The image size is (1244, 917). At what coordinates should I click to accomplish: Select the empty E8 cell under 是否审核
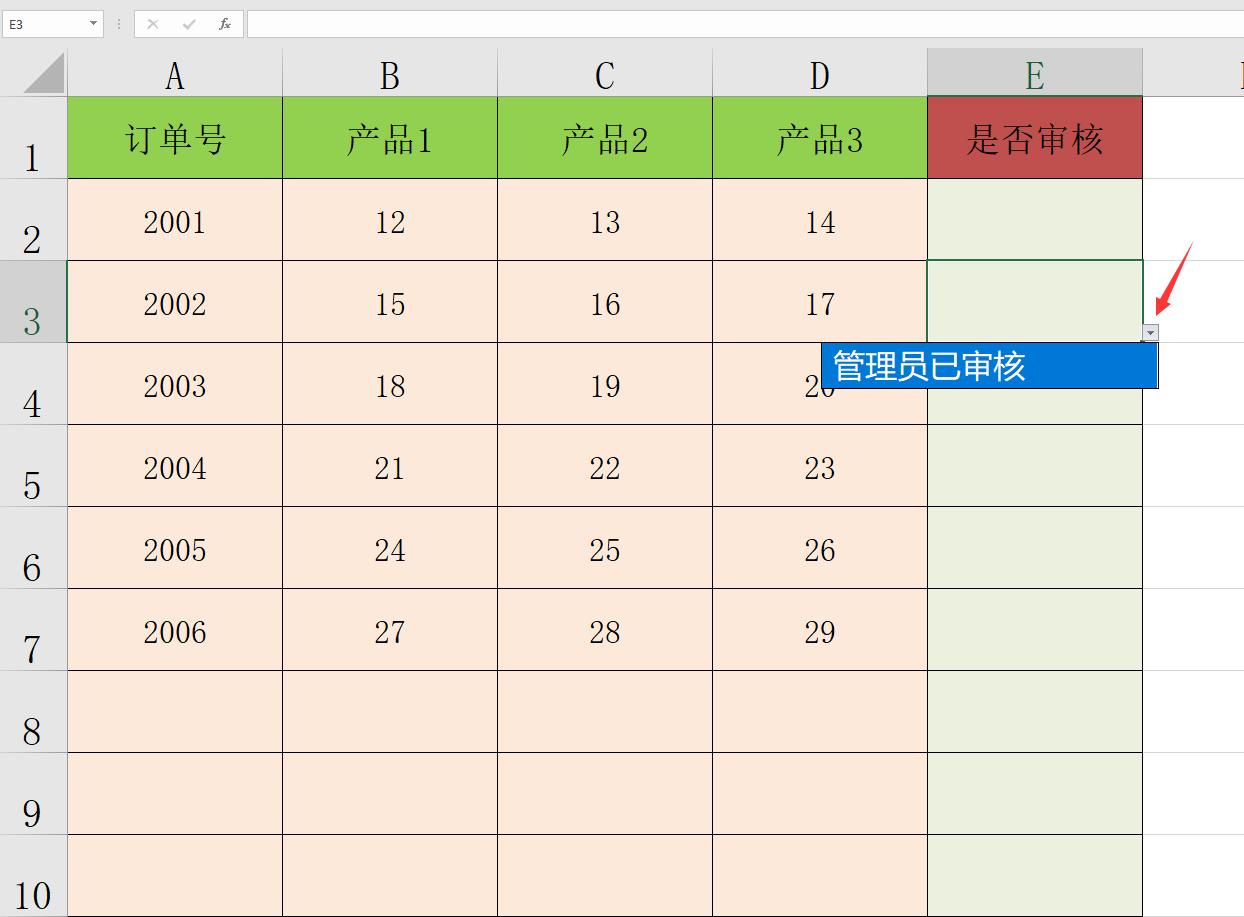click(x=1034, y=713)
